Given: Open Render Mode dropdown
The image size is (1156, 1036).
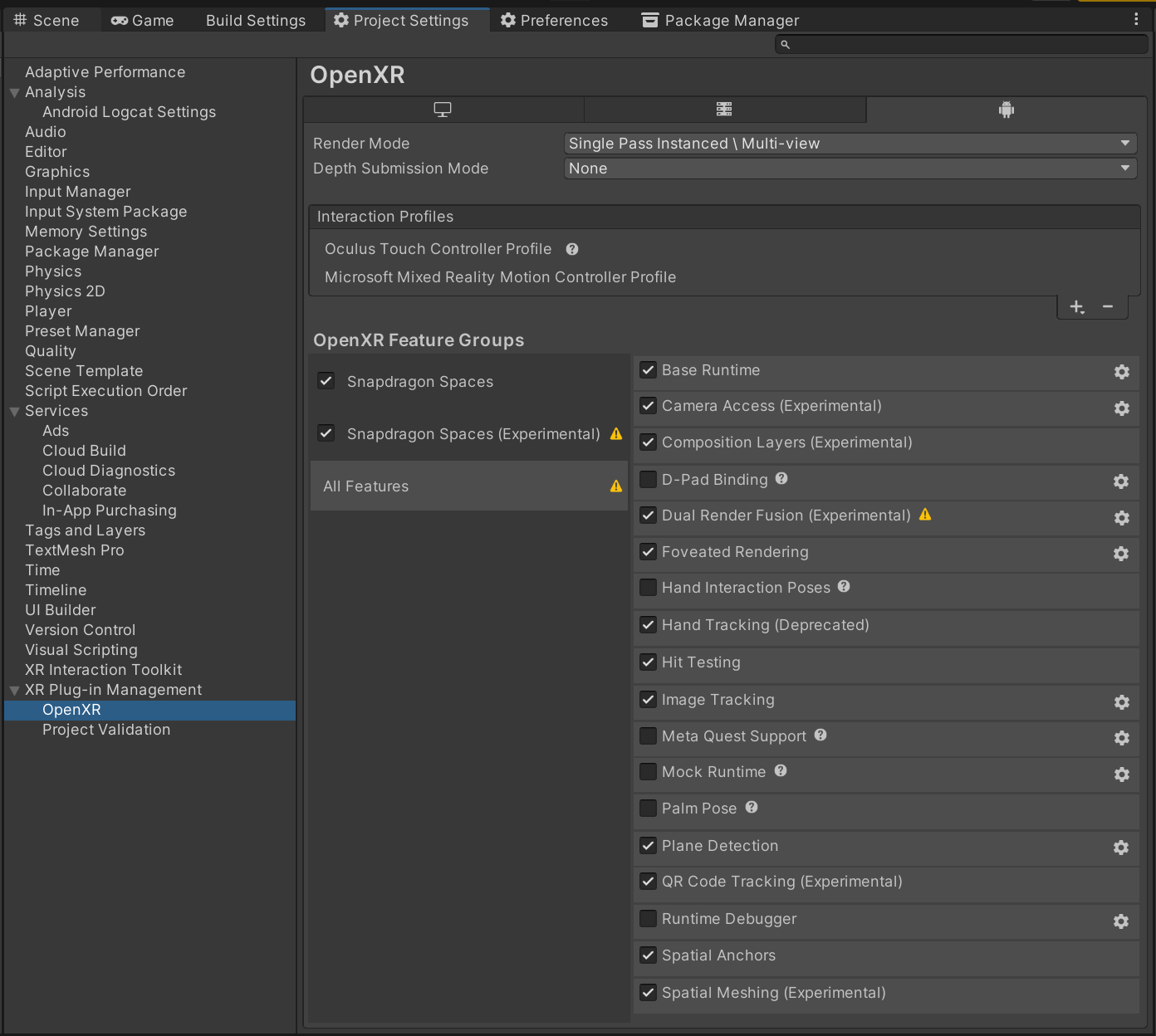Looking at the screenshot, I should point(850,144).
